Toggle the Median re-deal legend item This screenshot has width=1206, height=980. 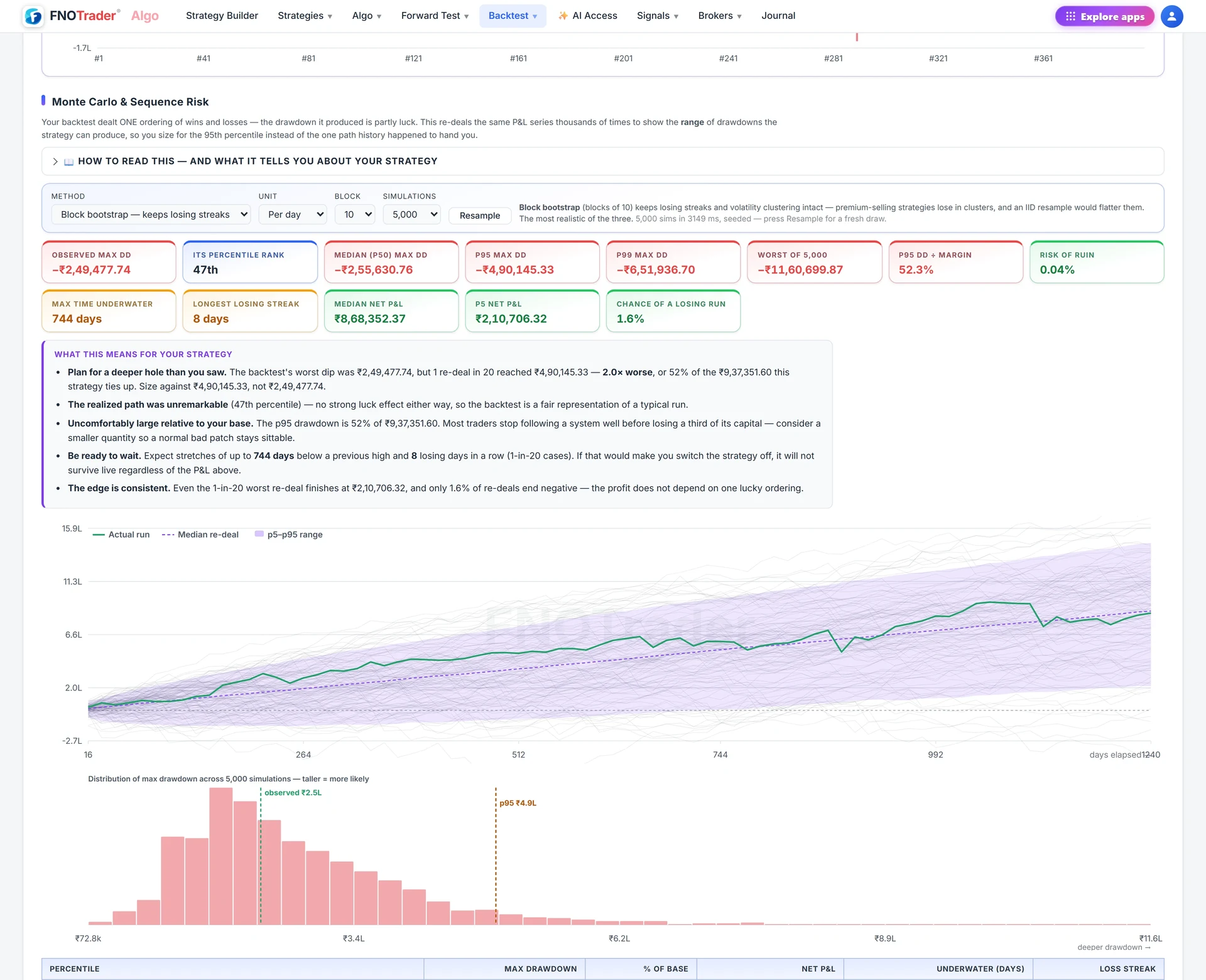tap(200, 535)
